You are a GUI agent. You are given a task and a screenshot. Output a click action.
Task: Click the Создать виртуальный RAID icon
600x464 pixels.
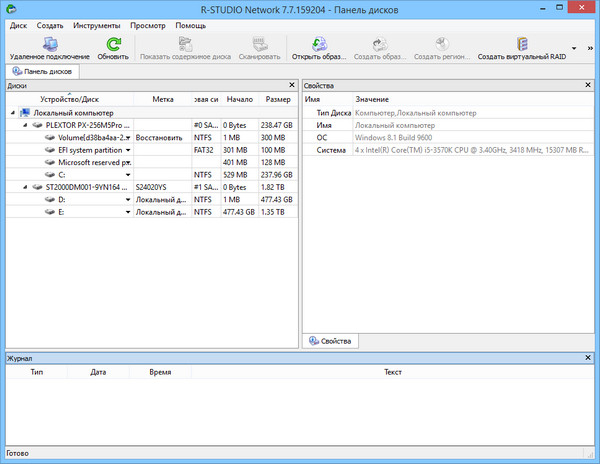521,43
